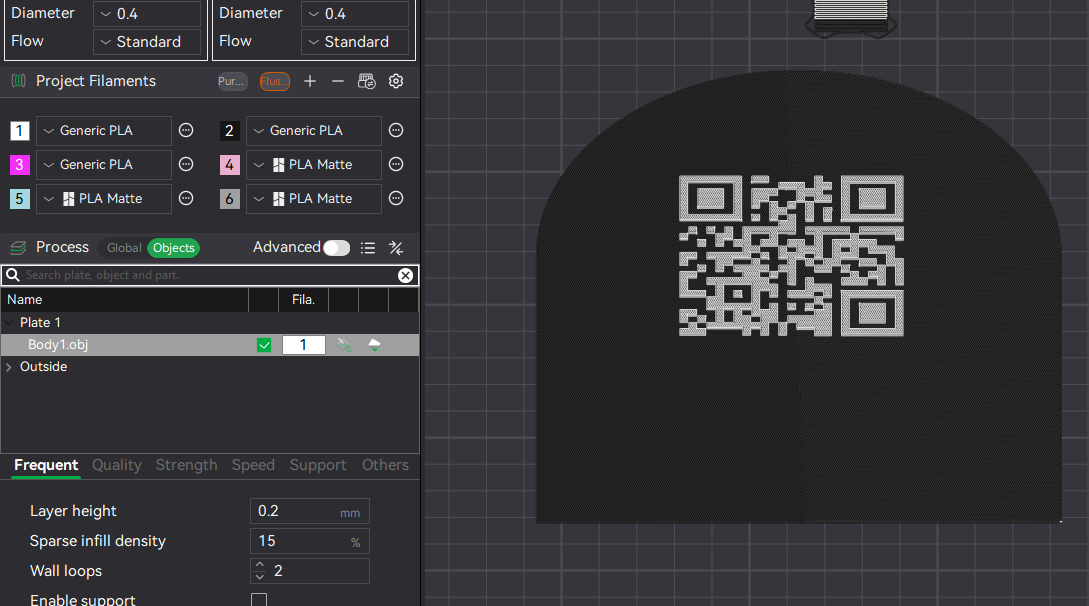Open filament 4 PLA Matte dropdown
Screen dimensions: 1089x606
(314, 165)
